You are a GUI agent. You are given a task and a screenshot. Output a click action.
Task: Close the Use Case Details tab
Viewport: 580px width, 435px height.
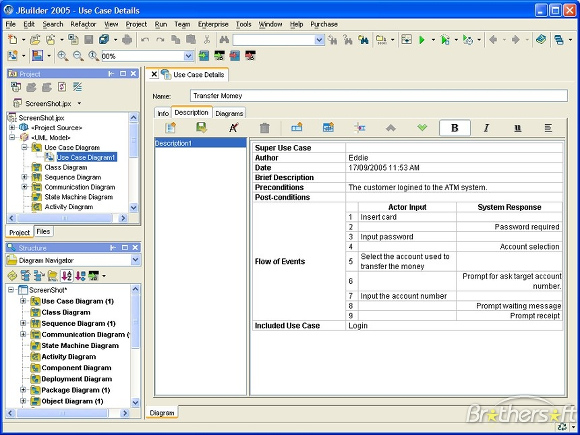coord(154,74)
